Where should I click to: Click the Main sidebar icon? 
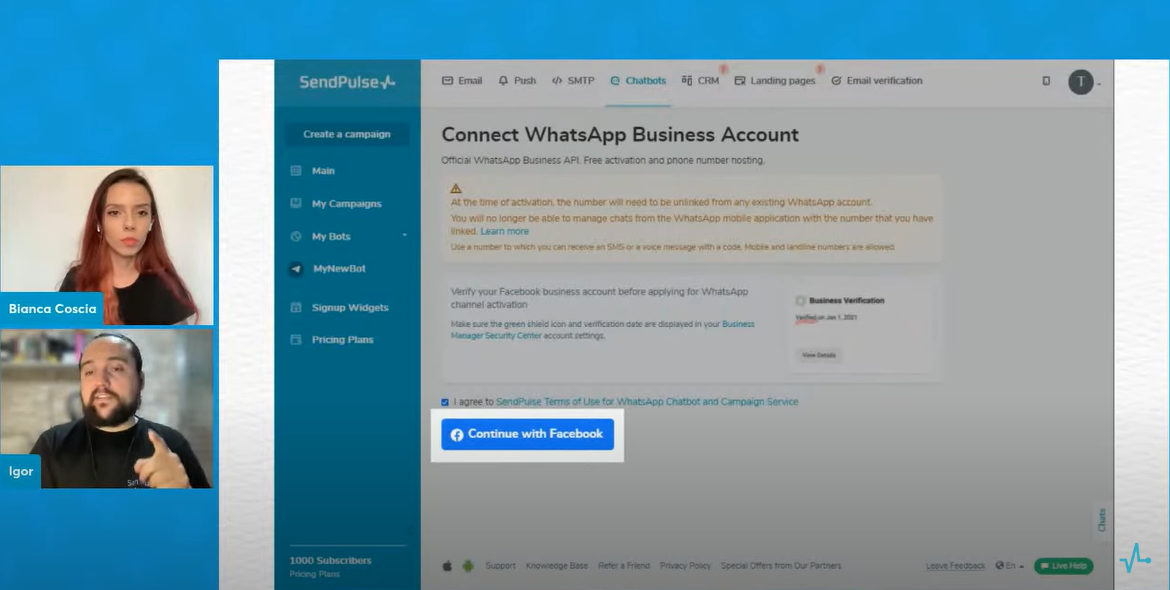coord(295,171)
